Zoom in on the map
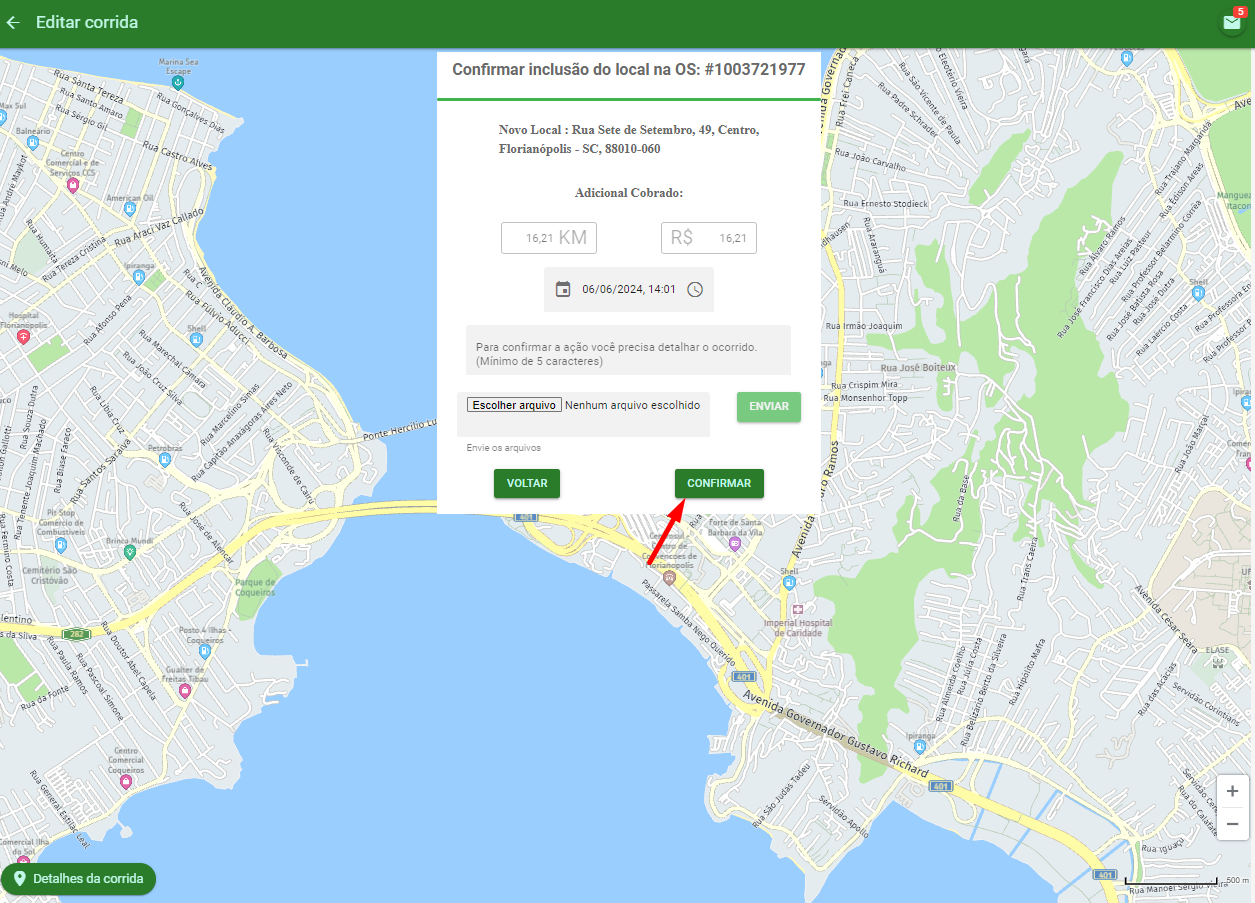The image size is (1255, 903). pyautogui.click(x=1232, y=791)
